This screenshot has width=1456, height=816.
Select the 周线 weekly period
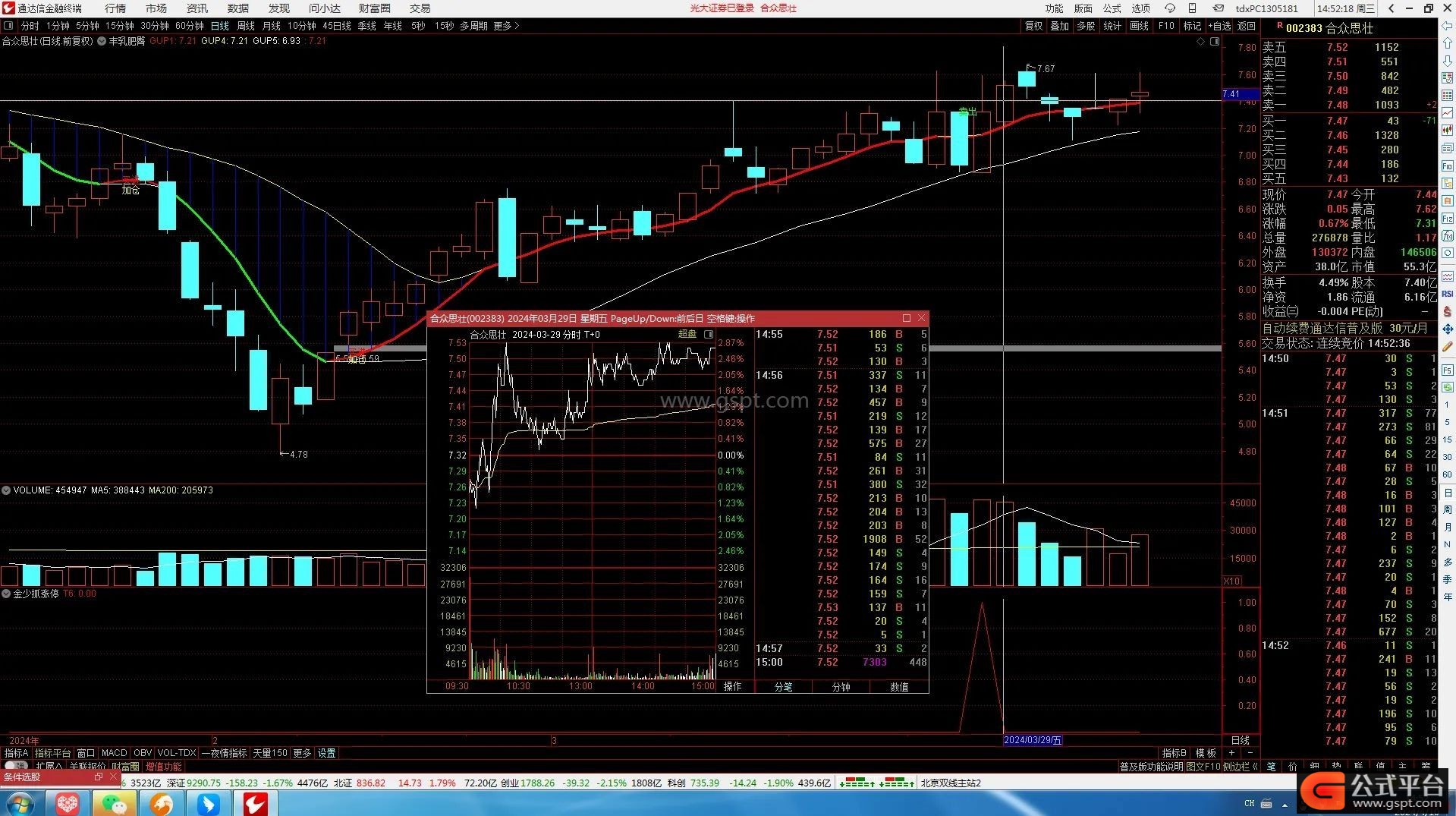pyautogui.click(x=246, y=26)
